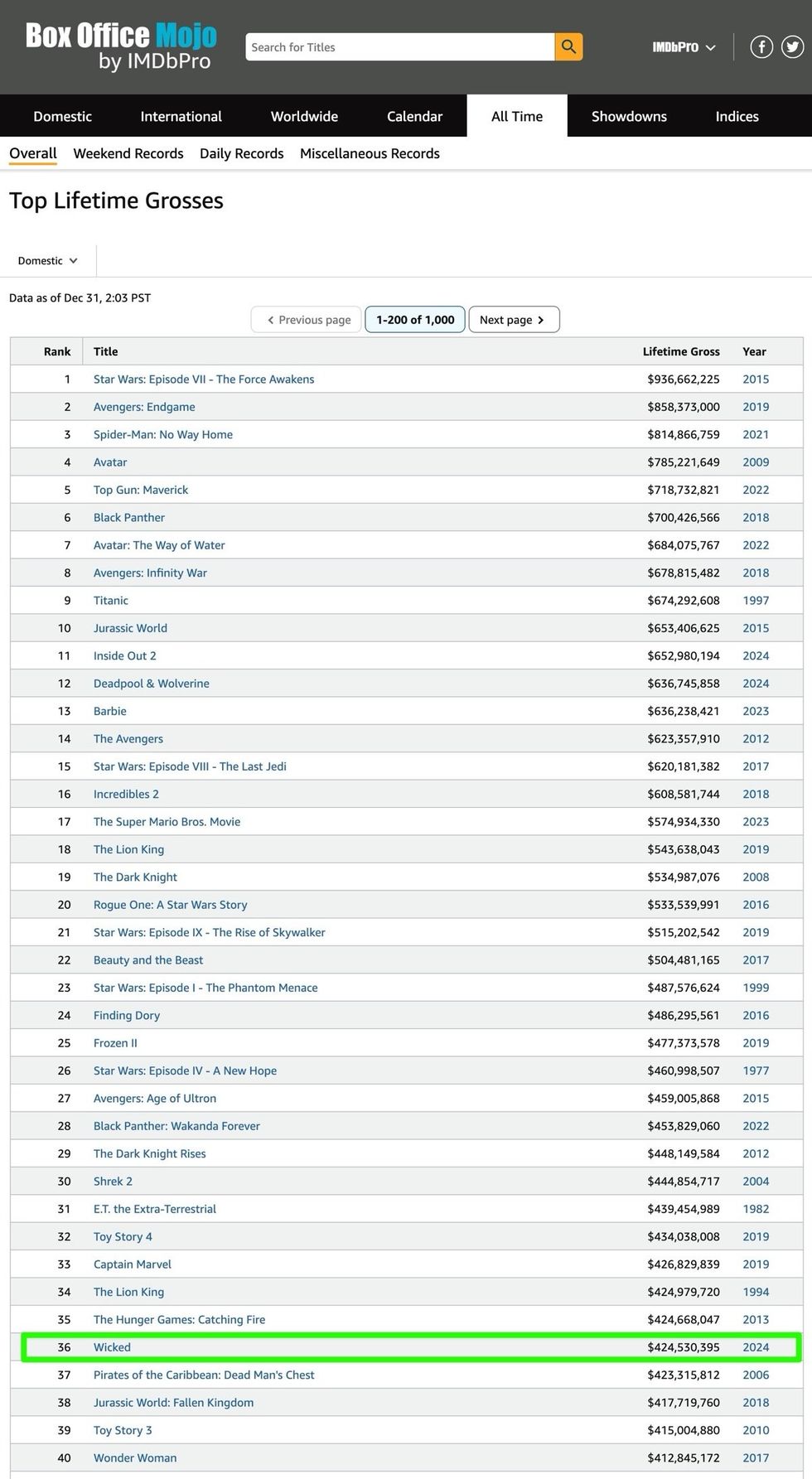The width and height of the screenshot is (812, 1479).
Task: Expand the dropdown arrow next to Domestic
Action: tap(72, 260)
